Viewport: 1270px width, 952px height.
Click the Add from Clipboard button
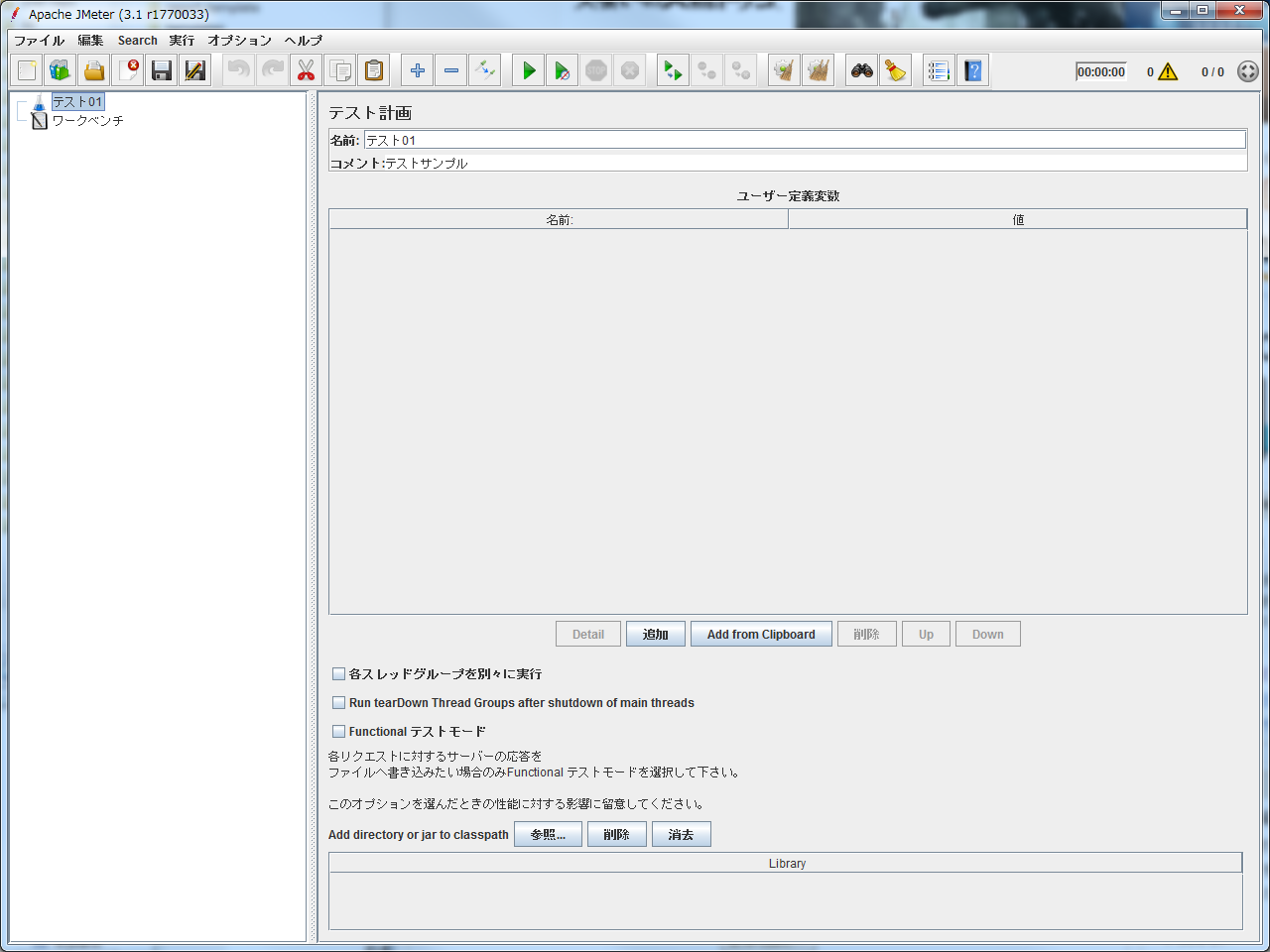(x=761, y=635)
